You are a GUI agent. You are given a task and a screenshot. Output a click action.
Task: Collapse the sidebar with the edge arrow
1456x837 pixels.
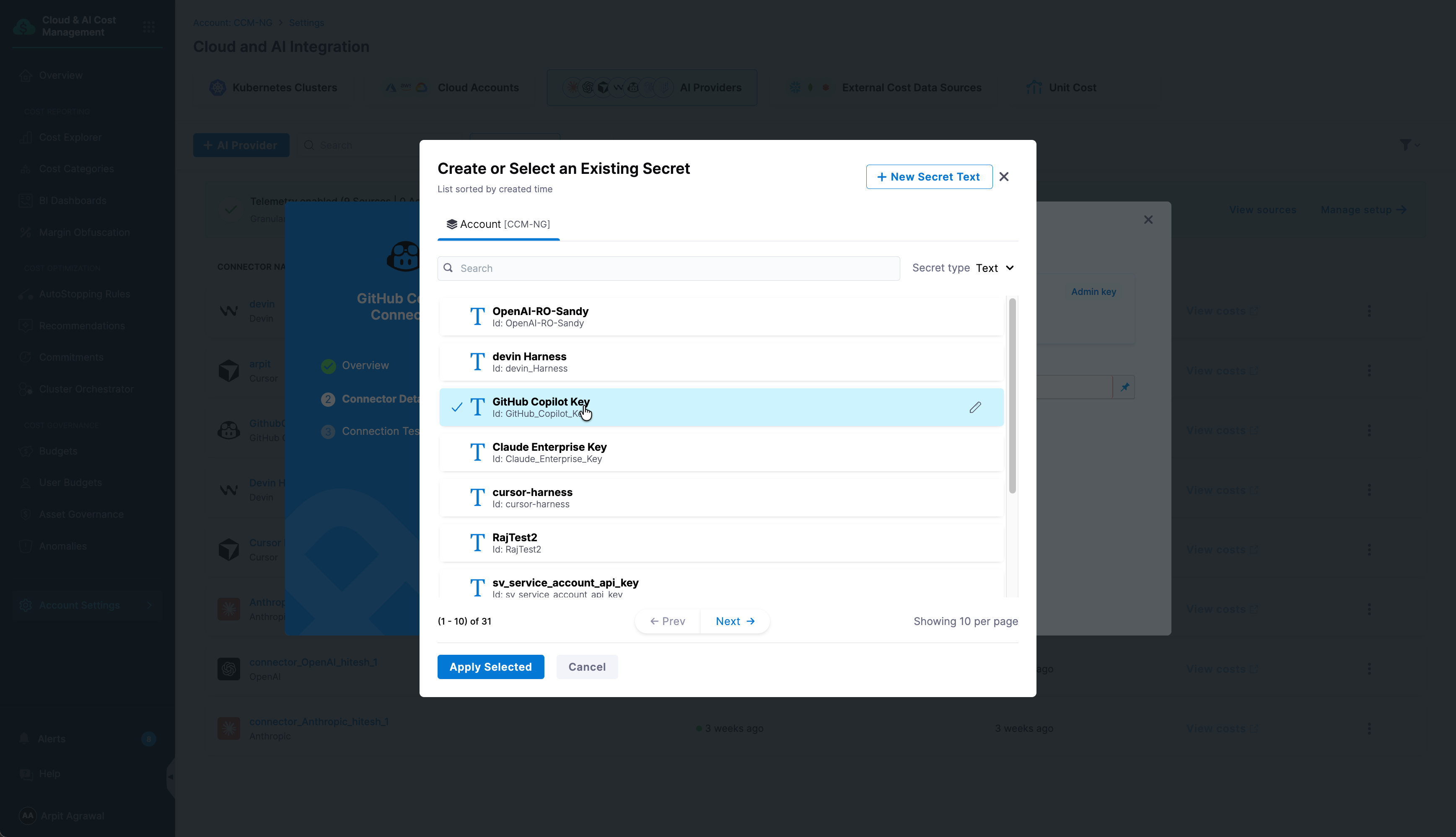point(171,777)
